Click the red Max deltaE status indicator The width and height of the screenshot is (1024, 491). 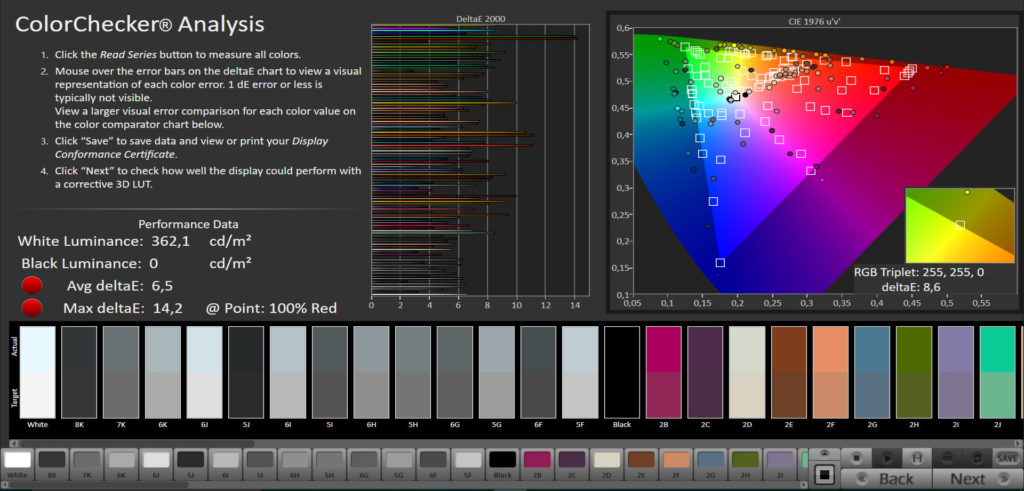point(31,308)
